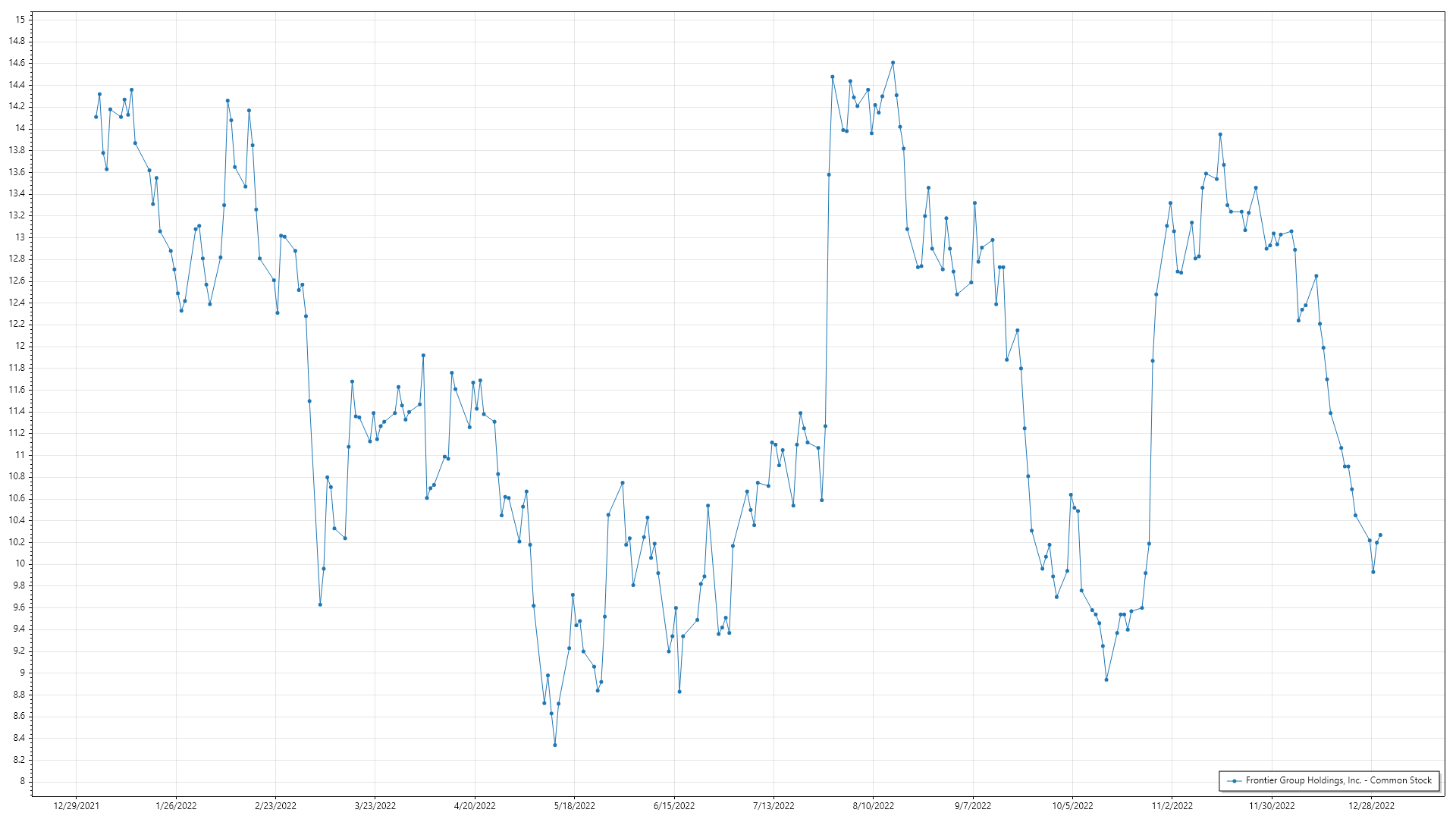Click the October trough point near 8.94

pyautogui.click(x=1106, y=679)
